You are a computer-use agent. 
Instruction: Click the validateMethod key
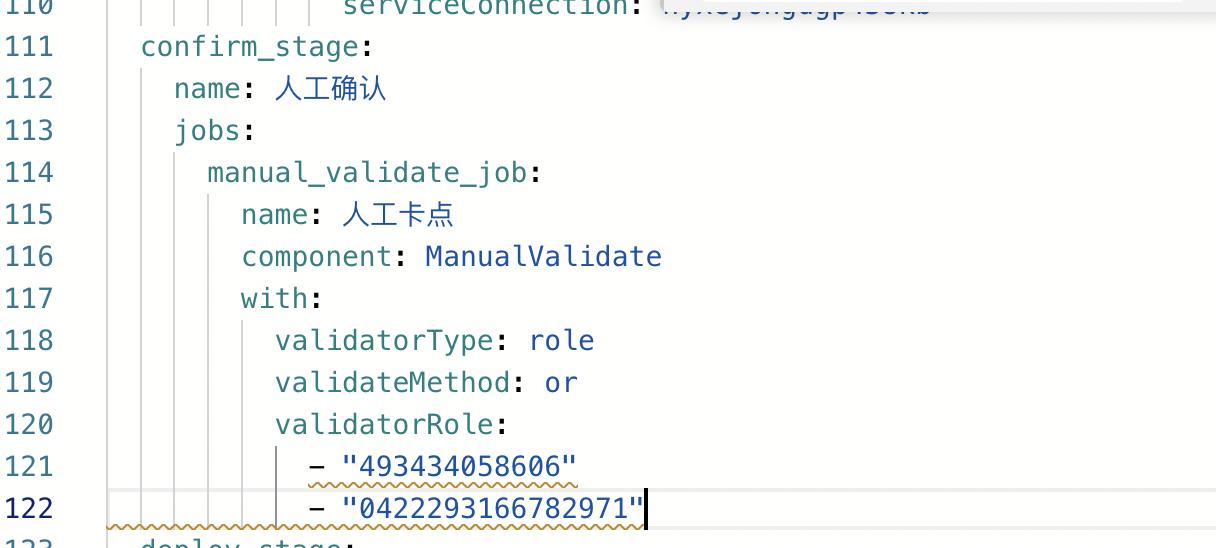pos(392,383)
